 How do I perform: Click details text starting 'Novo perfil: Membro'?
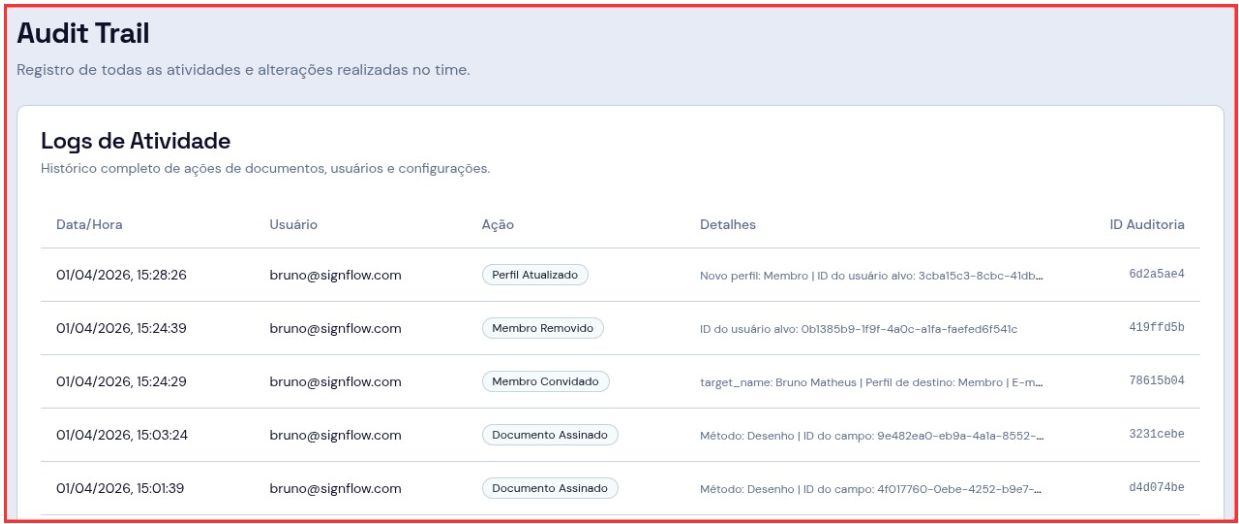coord(872,276)
